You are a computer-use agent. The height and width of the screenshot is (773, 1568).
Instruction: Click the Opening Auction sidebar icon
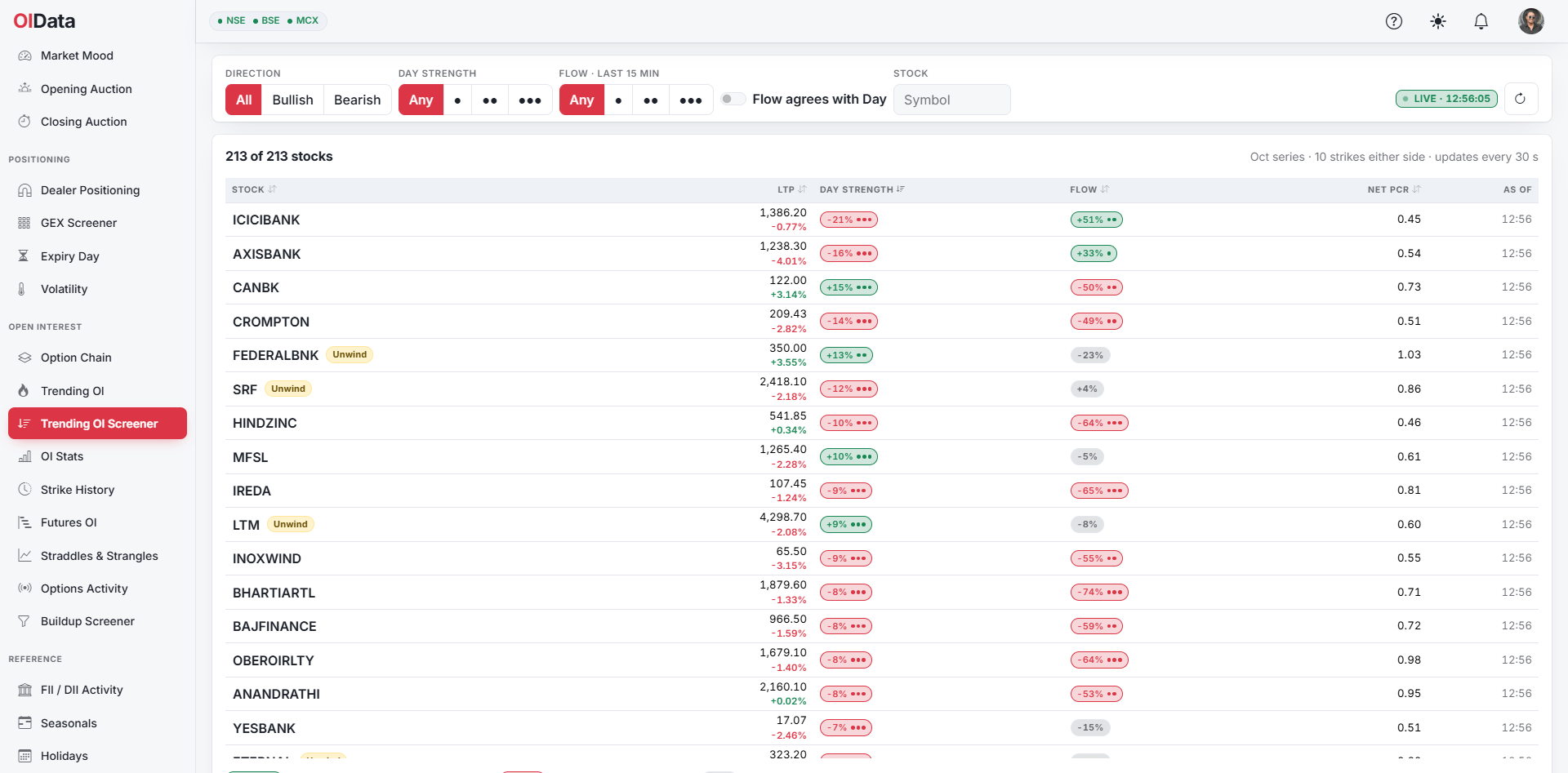(24, 88)
